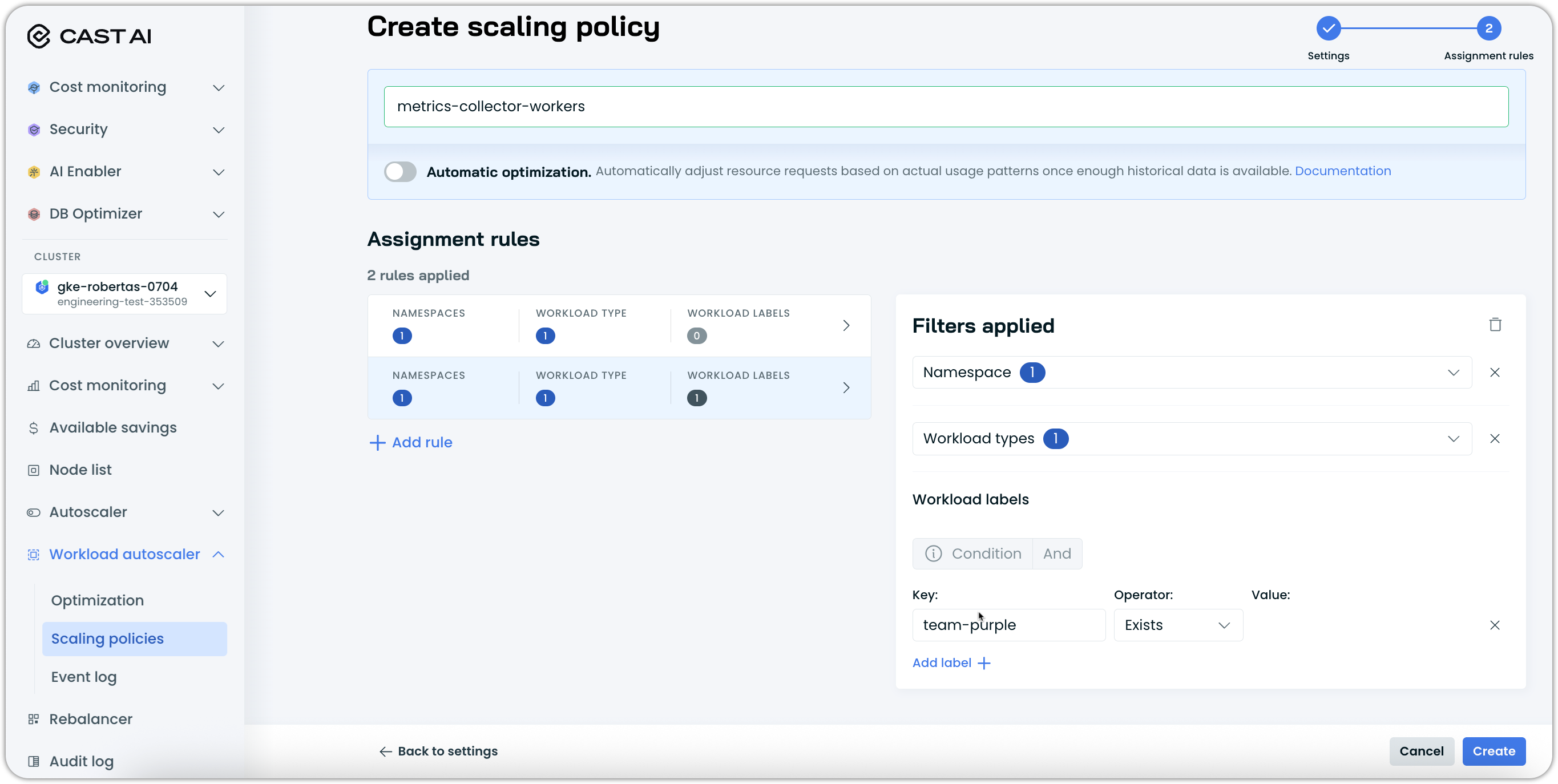Remove the Workload types filter with X
The height and width of the screenshot is (784, 1558).
click(1495, 439)
